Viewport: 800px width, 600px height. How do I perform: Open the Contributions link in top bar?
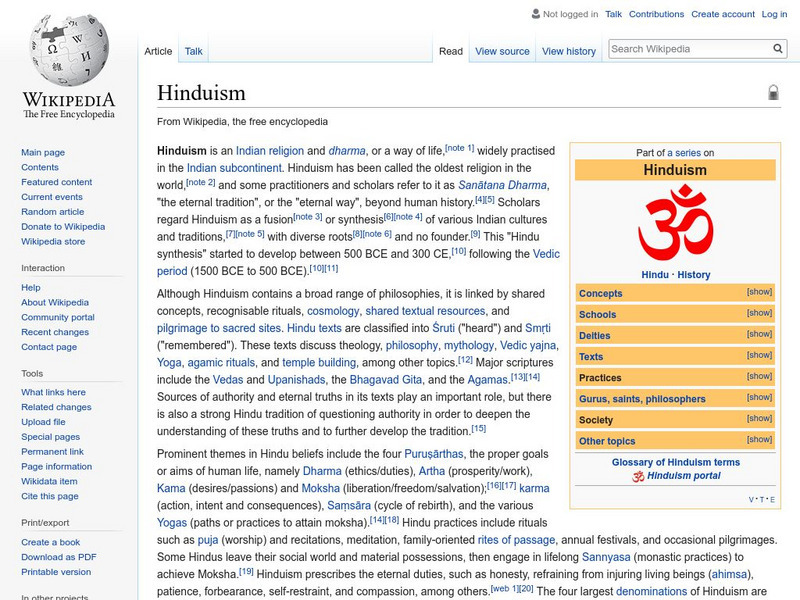pyautogui.click(x=656, y=14)
